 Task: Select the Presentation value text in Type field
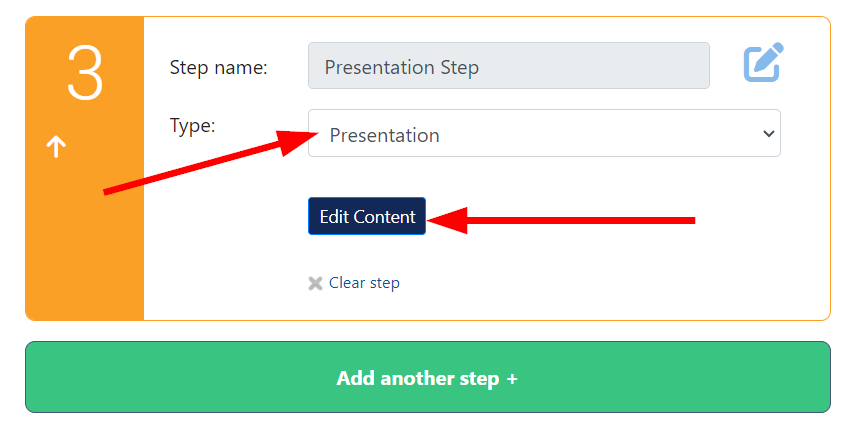pos(384,135)
